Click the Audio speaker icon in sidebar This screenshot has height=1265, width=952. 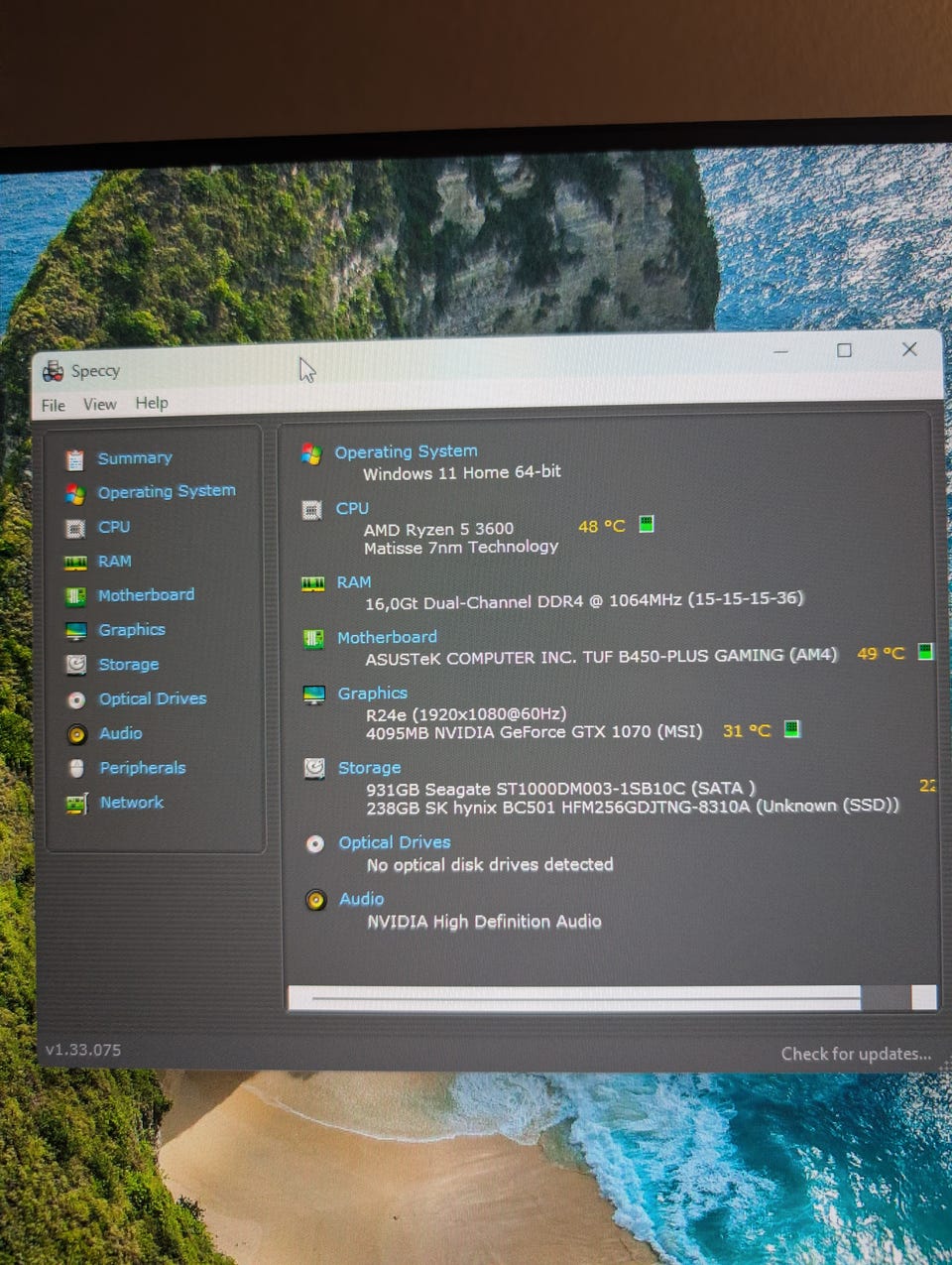tap(77, 735)
